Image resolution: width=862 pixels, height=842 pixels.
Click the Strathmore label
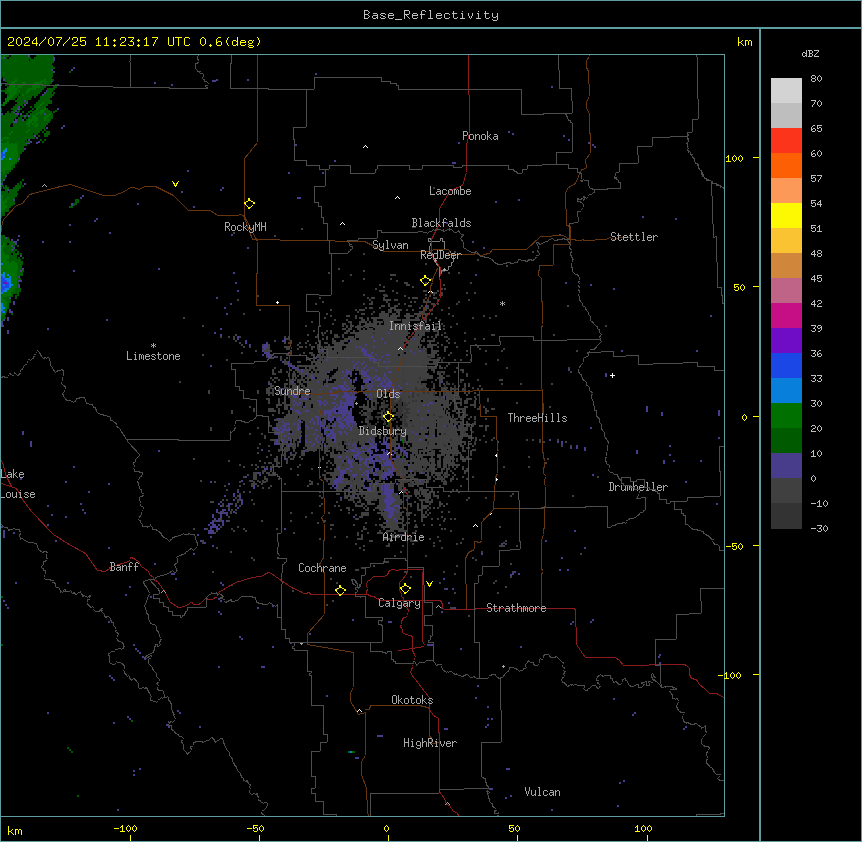pos(516,608)
